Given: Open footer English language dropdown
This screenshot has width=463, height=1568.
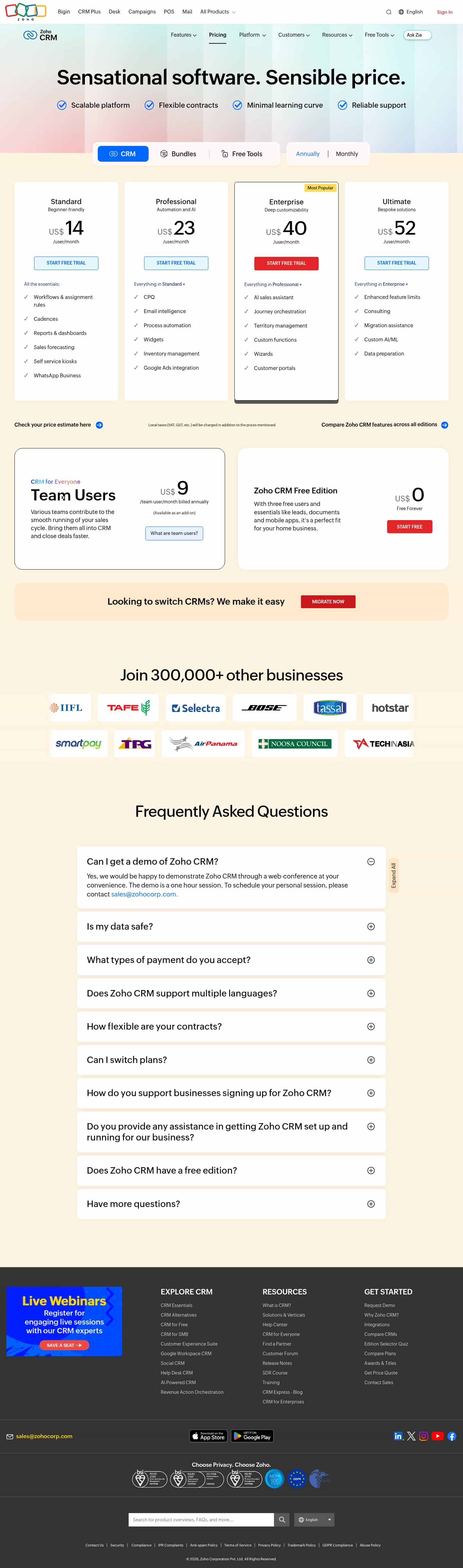Looking at the screenshot, I should coord(314,1519).
